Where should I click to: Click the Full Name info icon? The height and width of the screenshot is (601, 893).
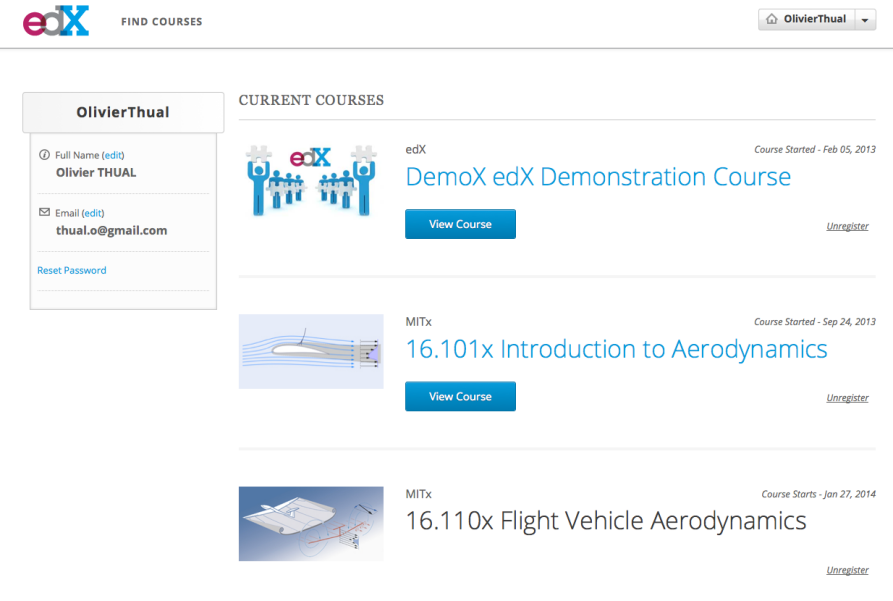tap(44, 155)
